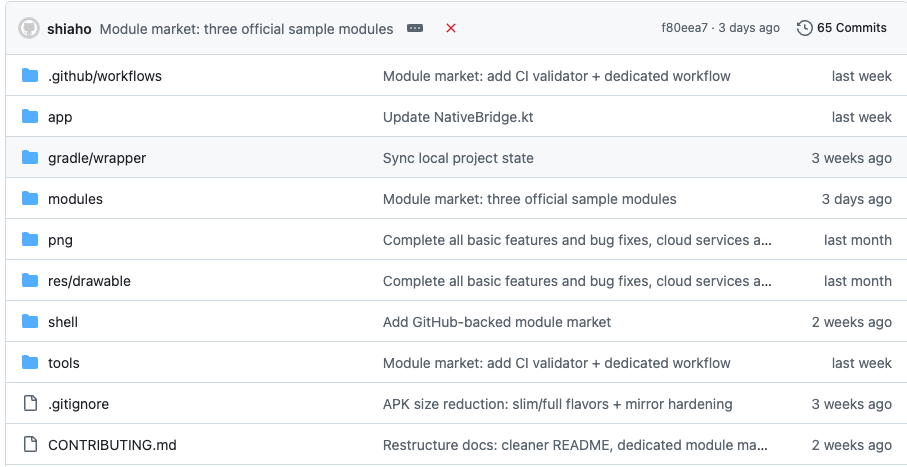
Task: Open the 65 Commits history
Action: click(x=842, y=28)
